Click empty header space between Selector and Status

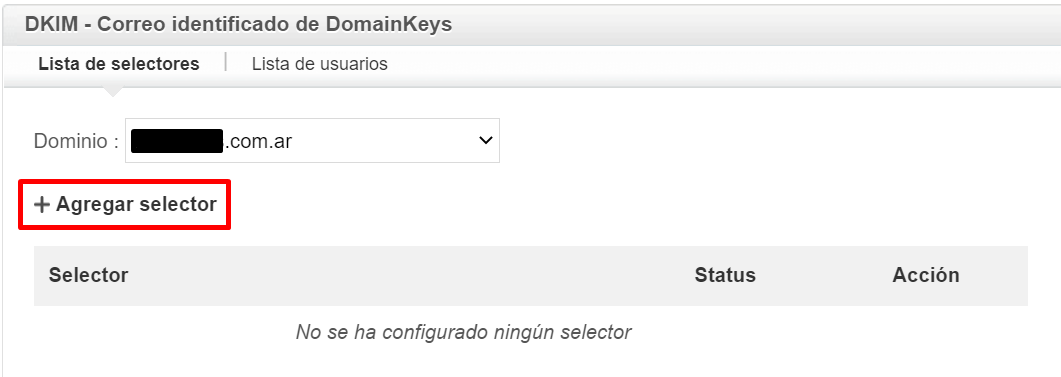(x=411, y=275)
